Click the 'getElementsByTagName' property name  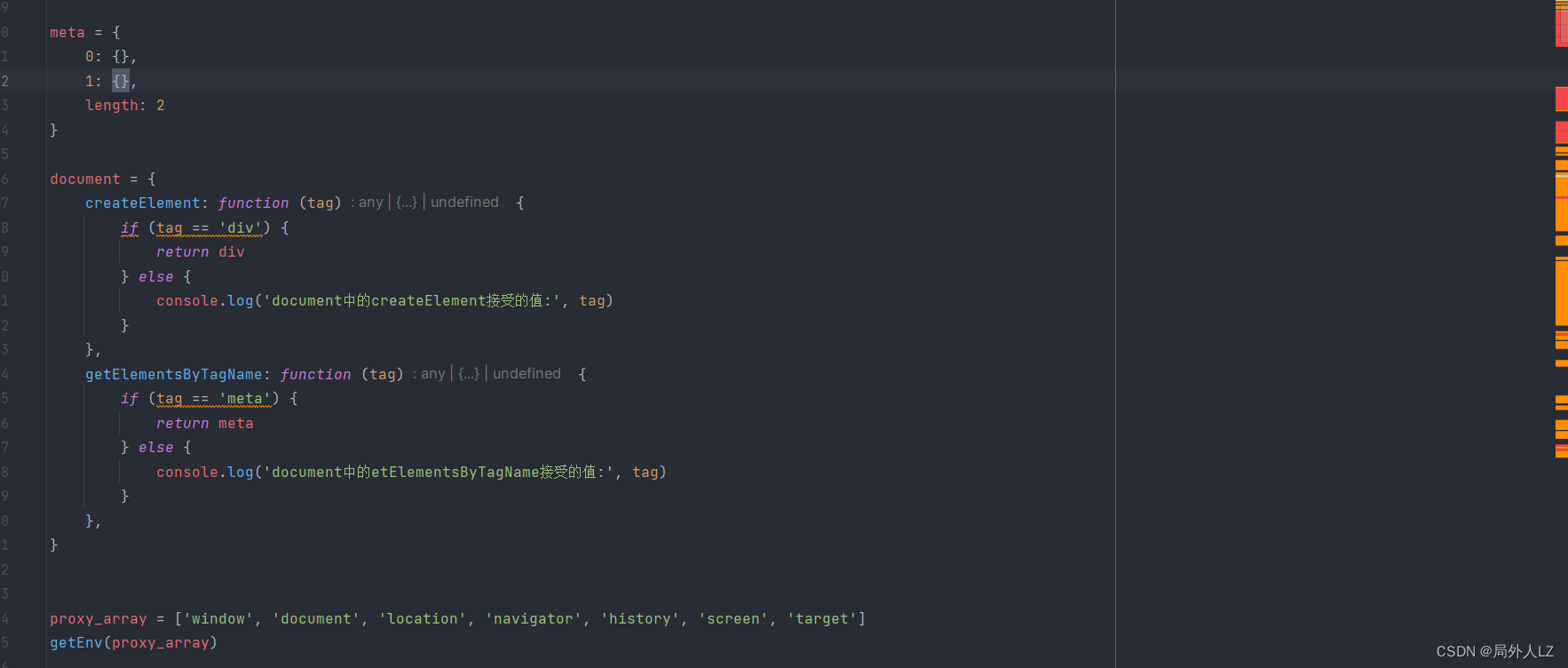coord(174,375)
